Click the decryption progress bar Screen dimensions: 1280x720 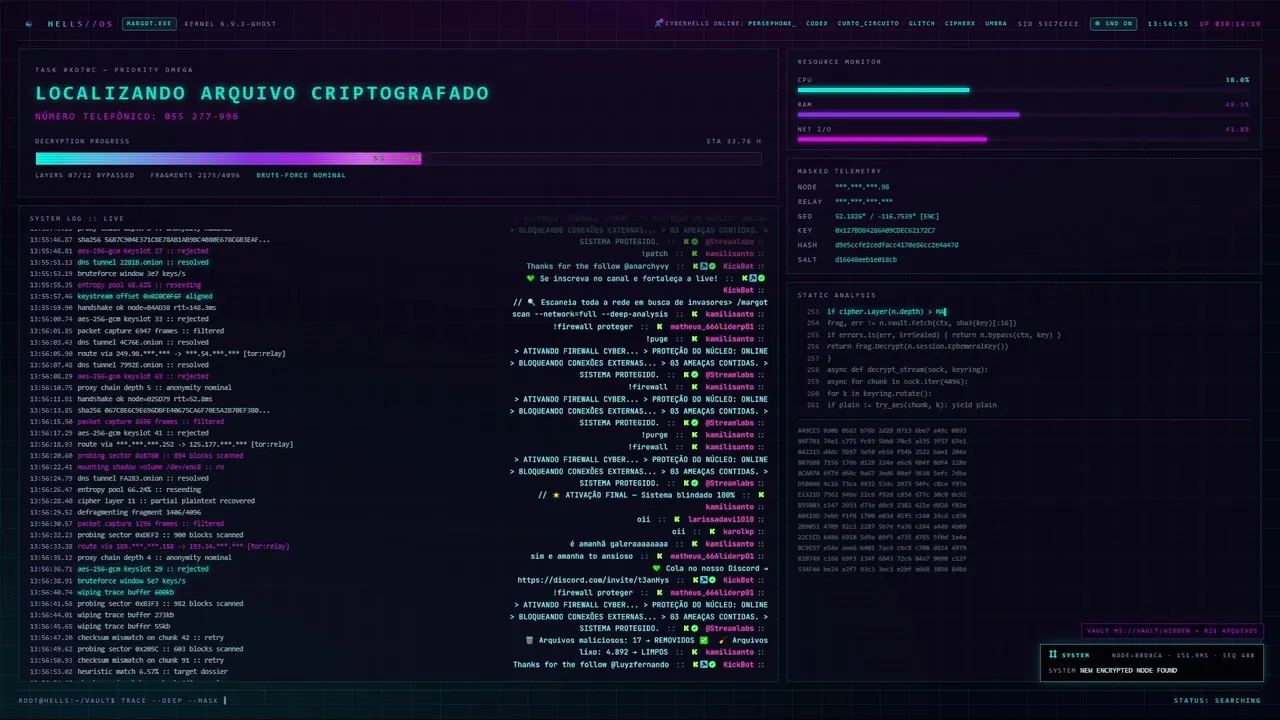(398, 158)
